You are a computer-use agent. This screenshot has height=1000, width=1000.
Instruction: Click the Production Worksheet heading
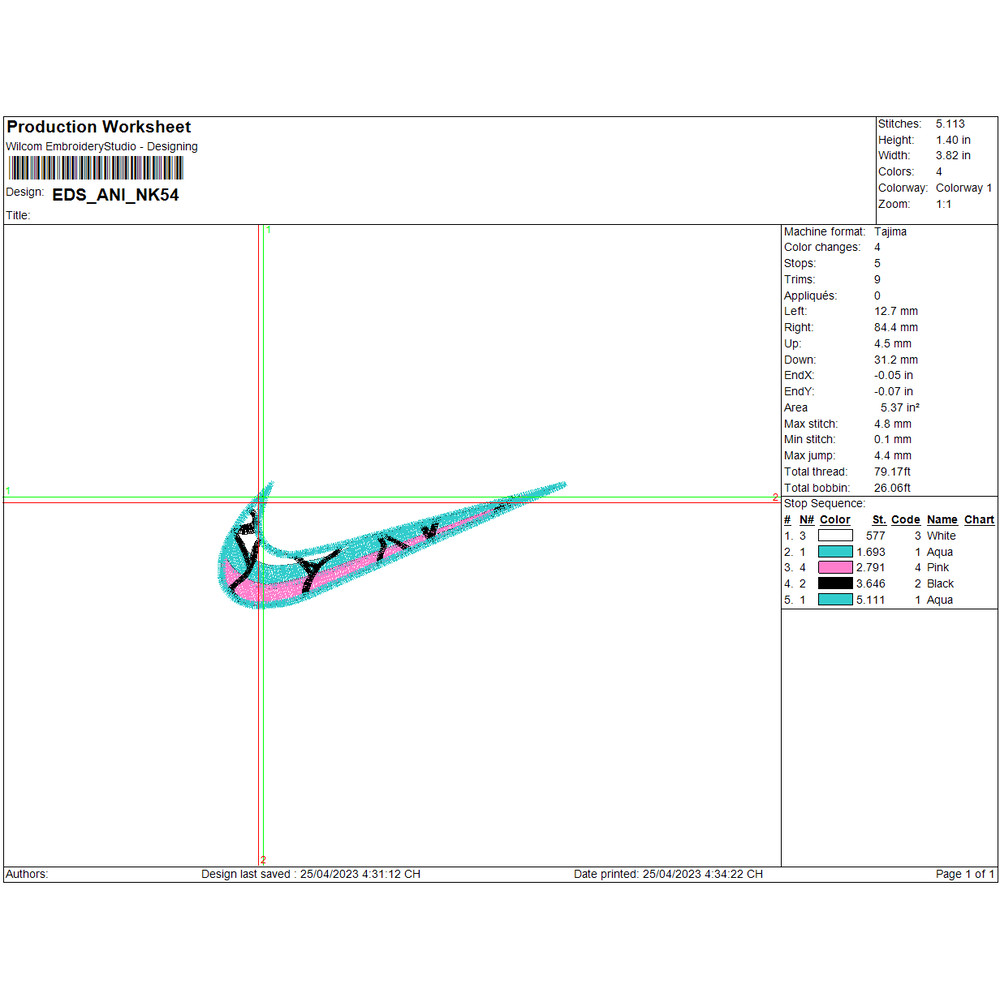pos(99,127)
